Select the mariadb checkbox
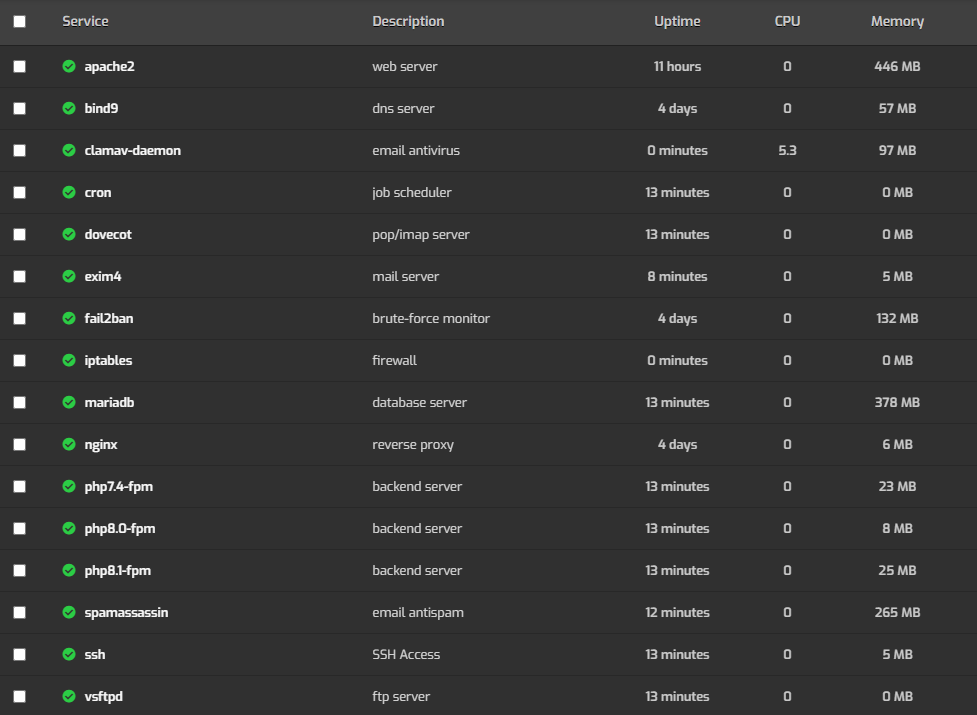This screenshot has width=977, height=715. (19, 403)
